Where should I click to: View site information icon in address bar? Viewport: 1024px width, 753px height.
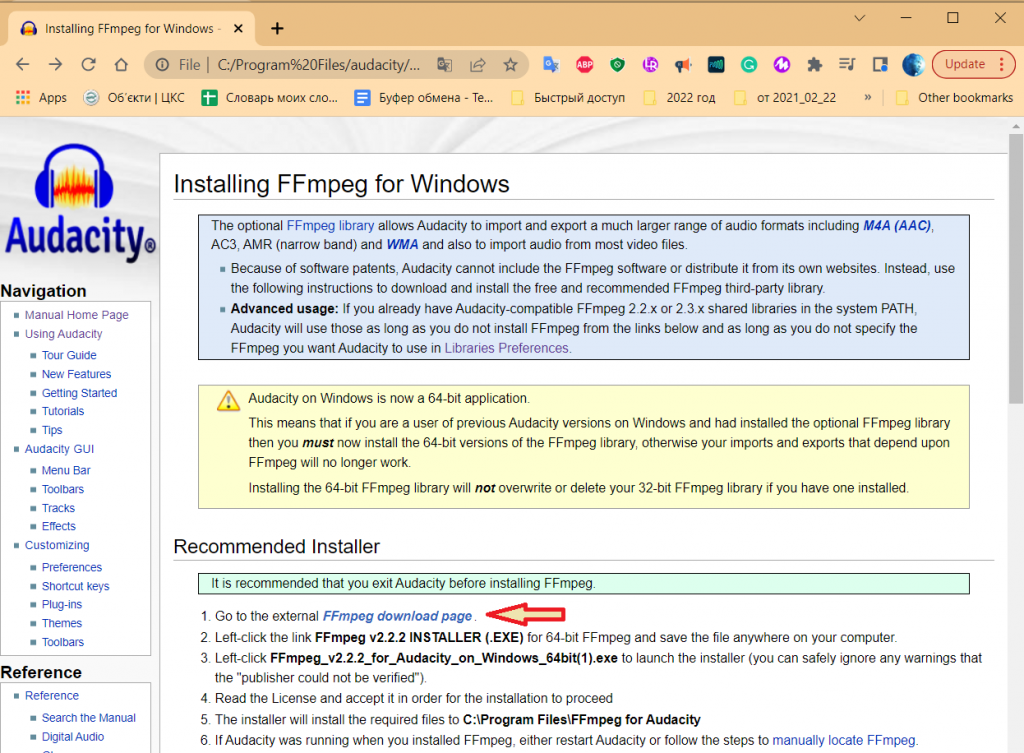point(162,65)
